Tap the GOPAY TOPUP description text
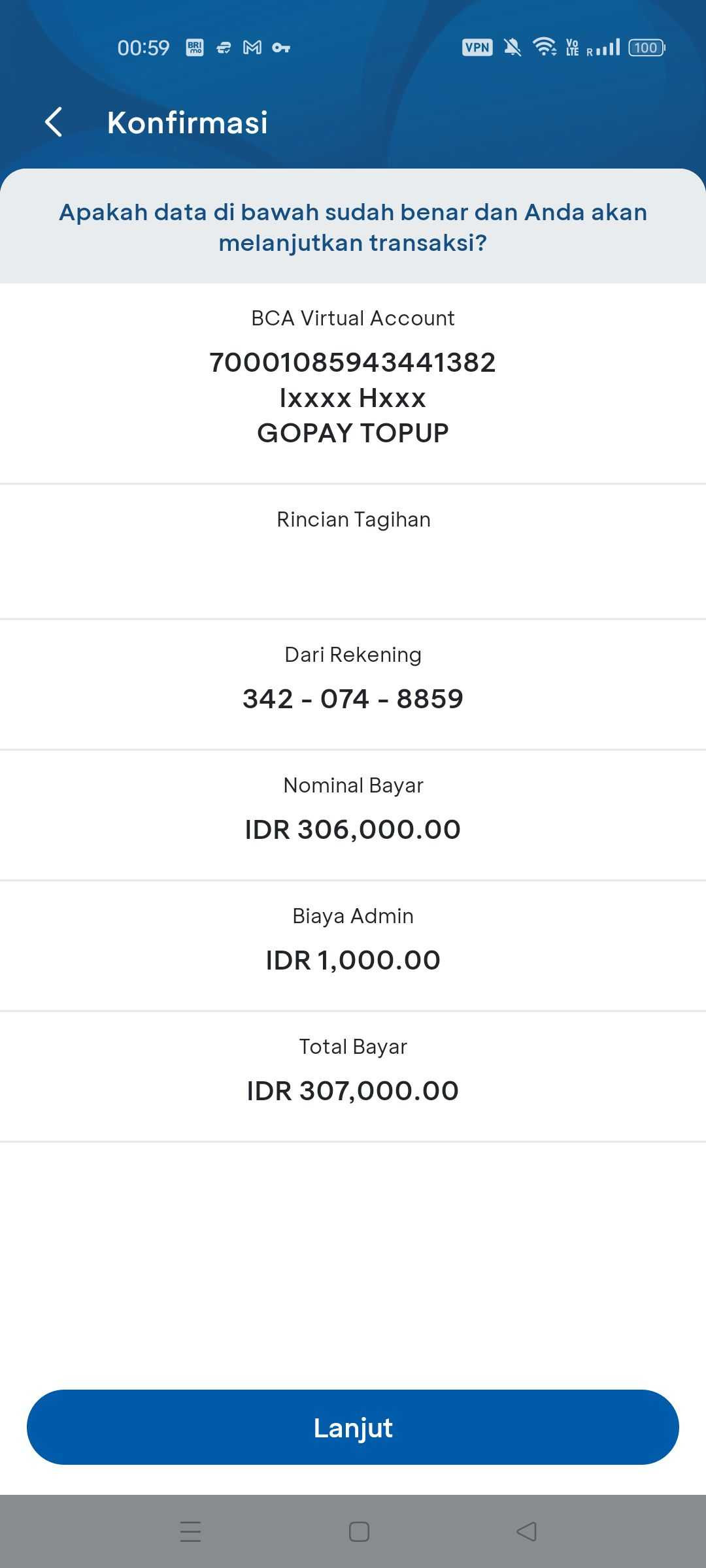The height and width of the screenshot is (1568, 706). [x=353, y=433]
